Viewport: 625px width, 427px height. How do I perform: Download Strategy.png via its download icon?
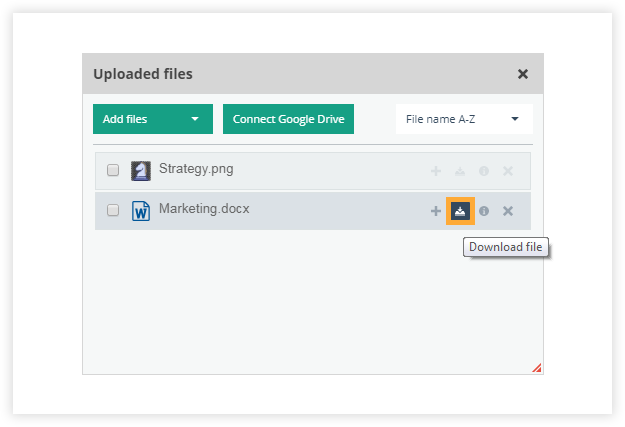(x=460, y=171)
